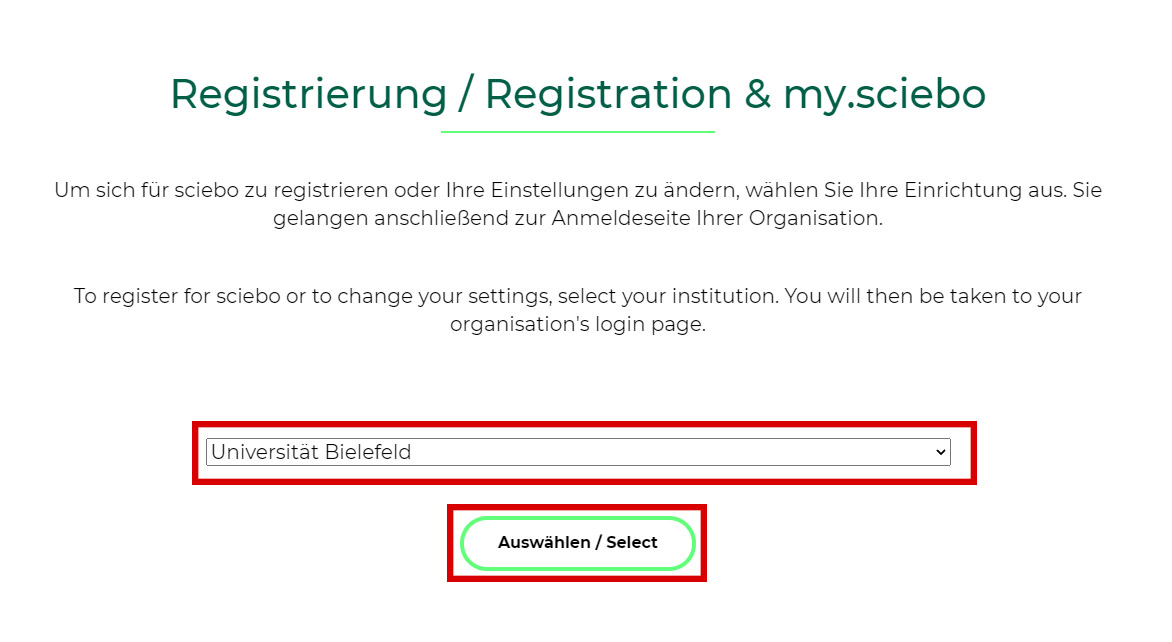Viewport: 1172px width, 642px height.
Task: Click "my.sciebo" in the page heading
Action: point(884,94)
